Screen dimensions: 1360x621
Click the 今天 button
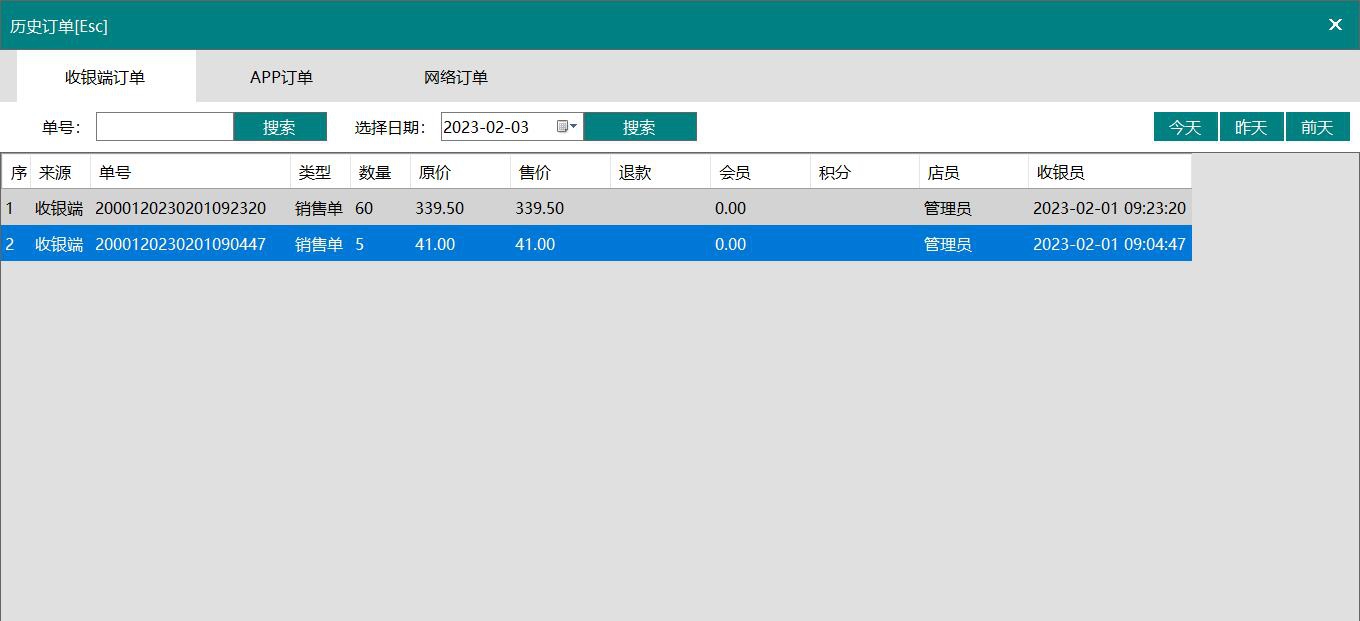point(1185,126)
